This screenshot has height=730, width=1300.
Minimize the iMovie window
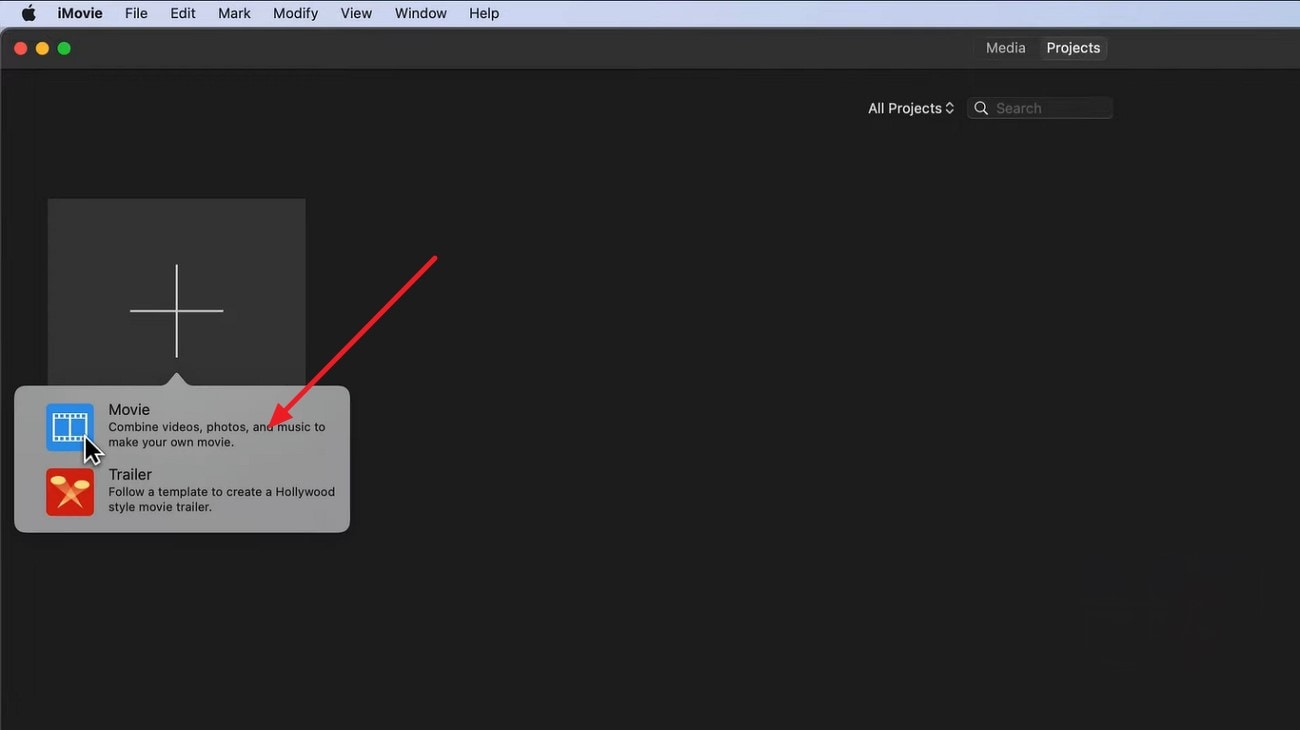(42, 48)
